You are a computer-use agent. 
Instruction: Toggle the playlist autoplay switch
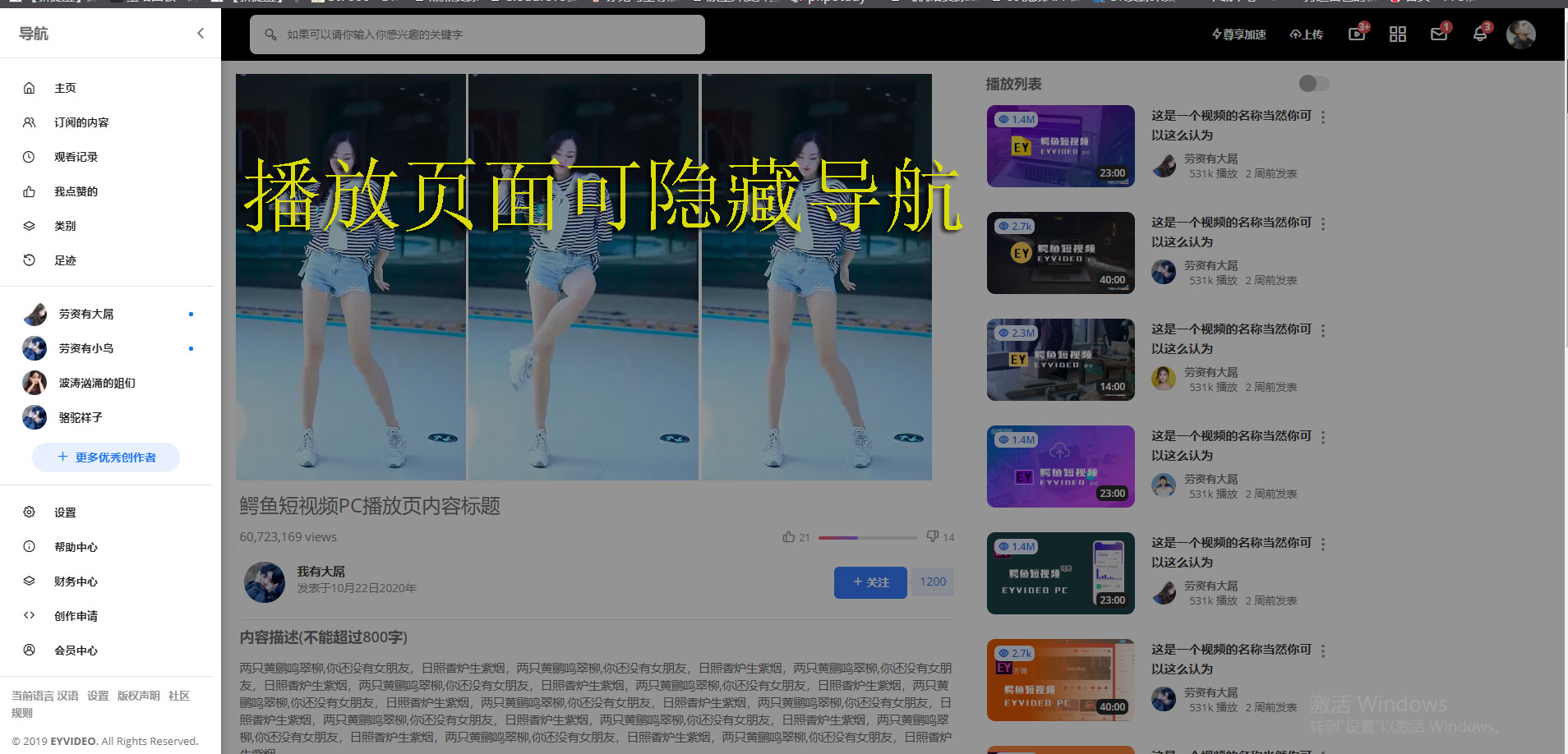1313,84
